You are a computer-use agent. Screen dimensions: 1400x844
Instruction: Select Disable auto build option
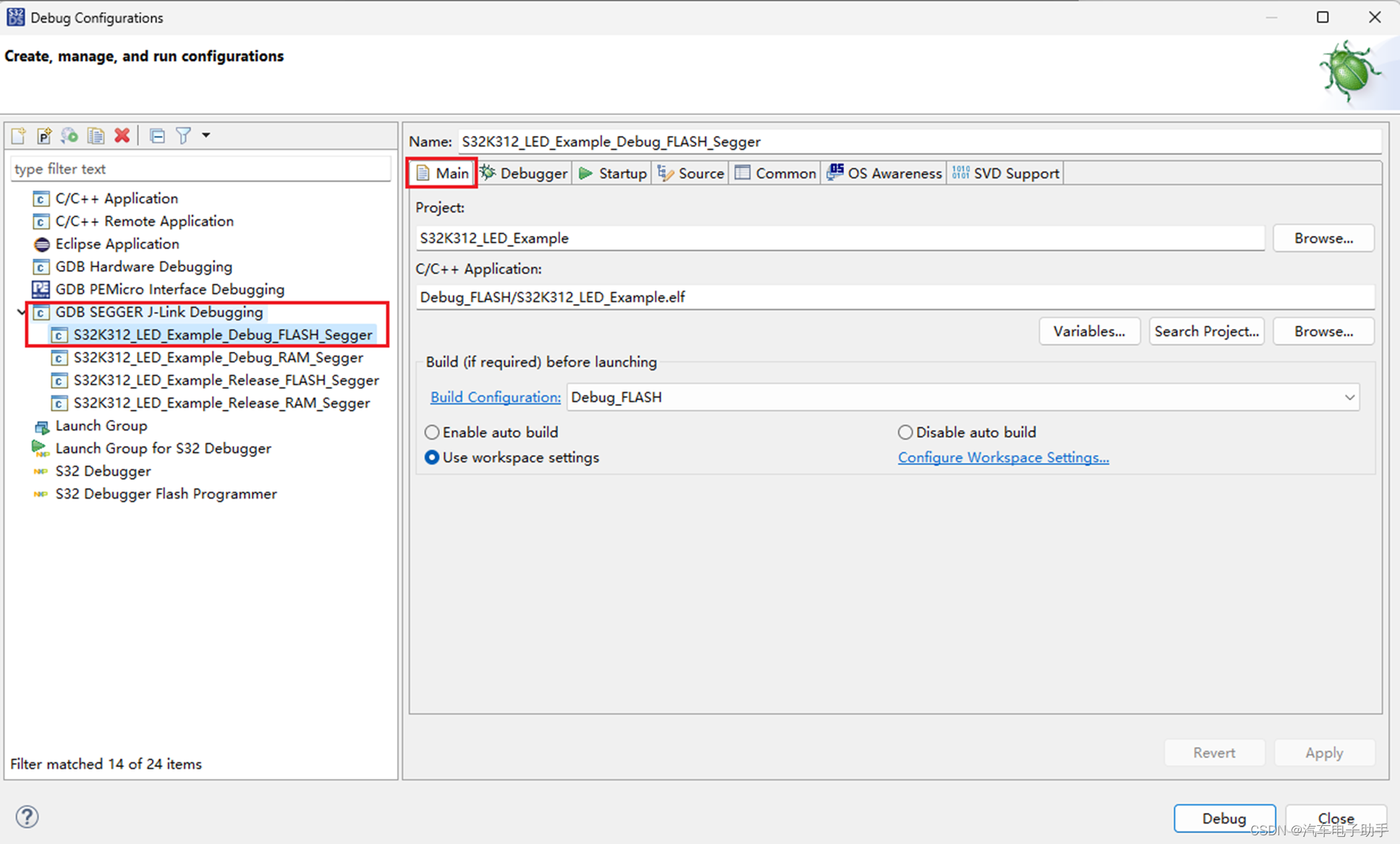(905, 432)
